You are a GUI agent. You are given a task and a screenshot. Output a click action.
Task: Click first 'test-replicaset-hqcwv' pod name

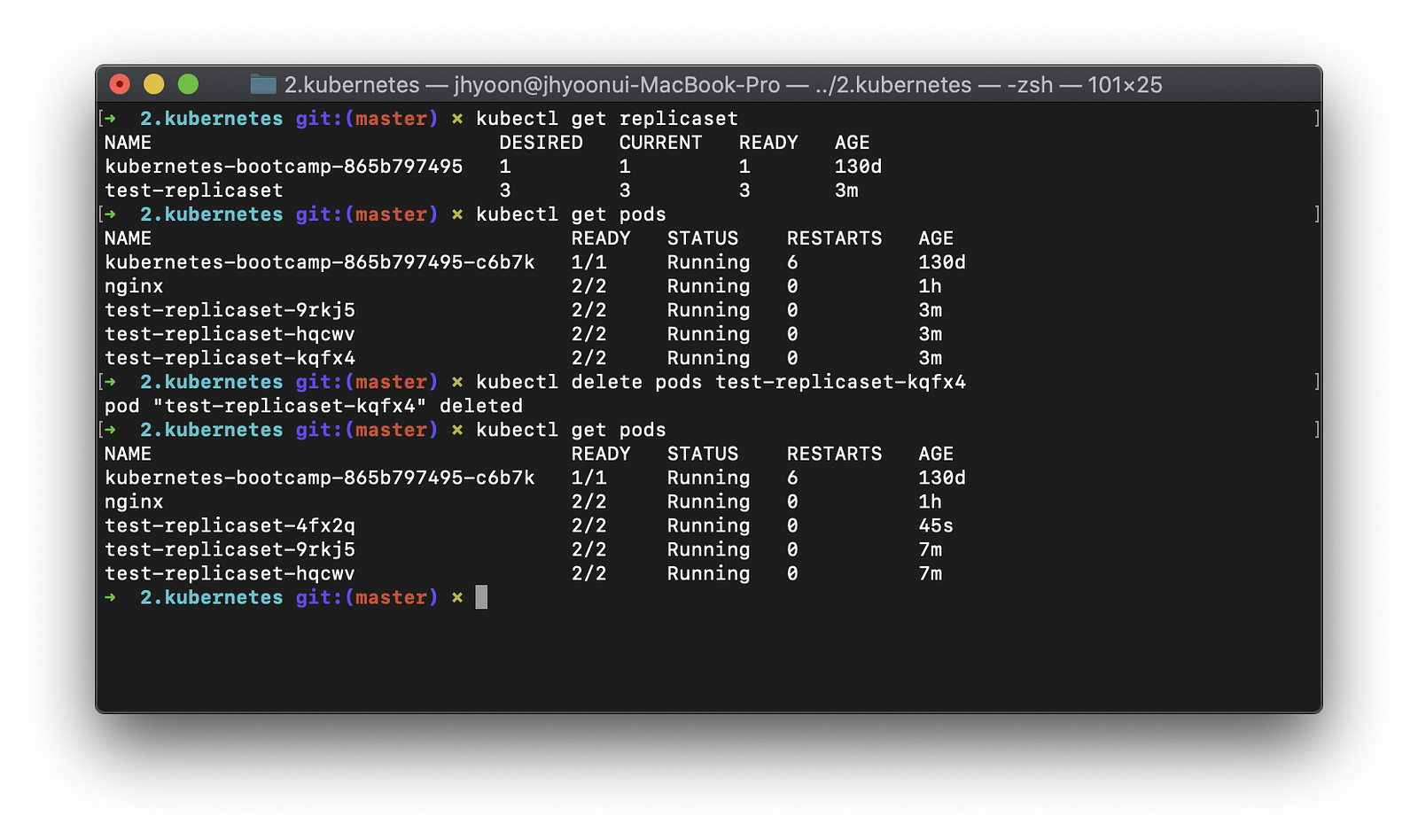pyautogui.click(x=230, y=334)
